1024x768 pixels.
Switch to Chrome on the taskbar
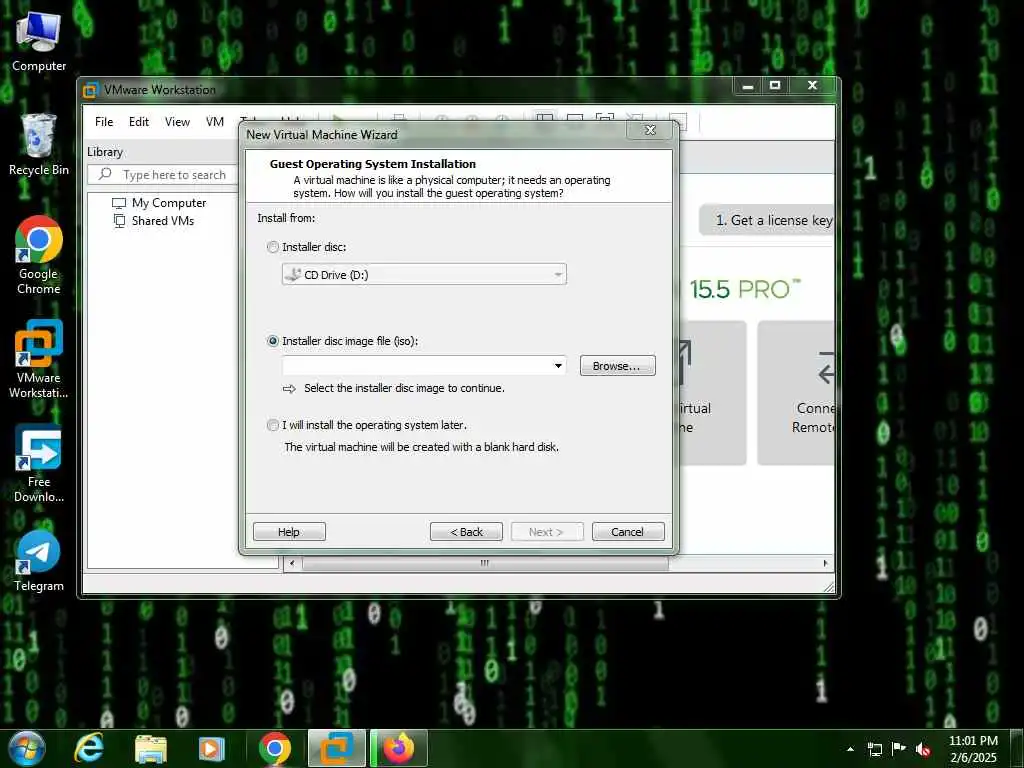pyautogui.click(x=274, y=749)
